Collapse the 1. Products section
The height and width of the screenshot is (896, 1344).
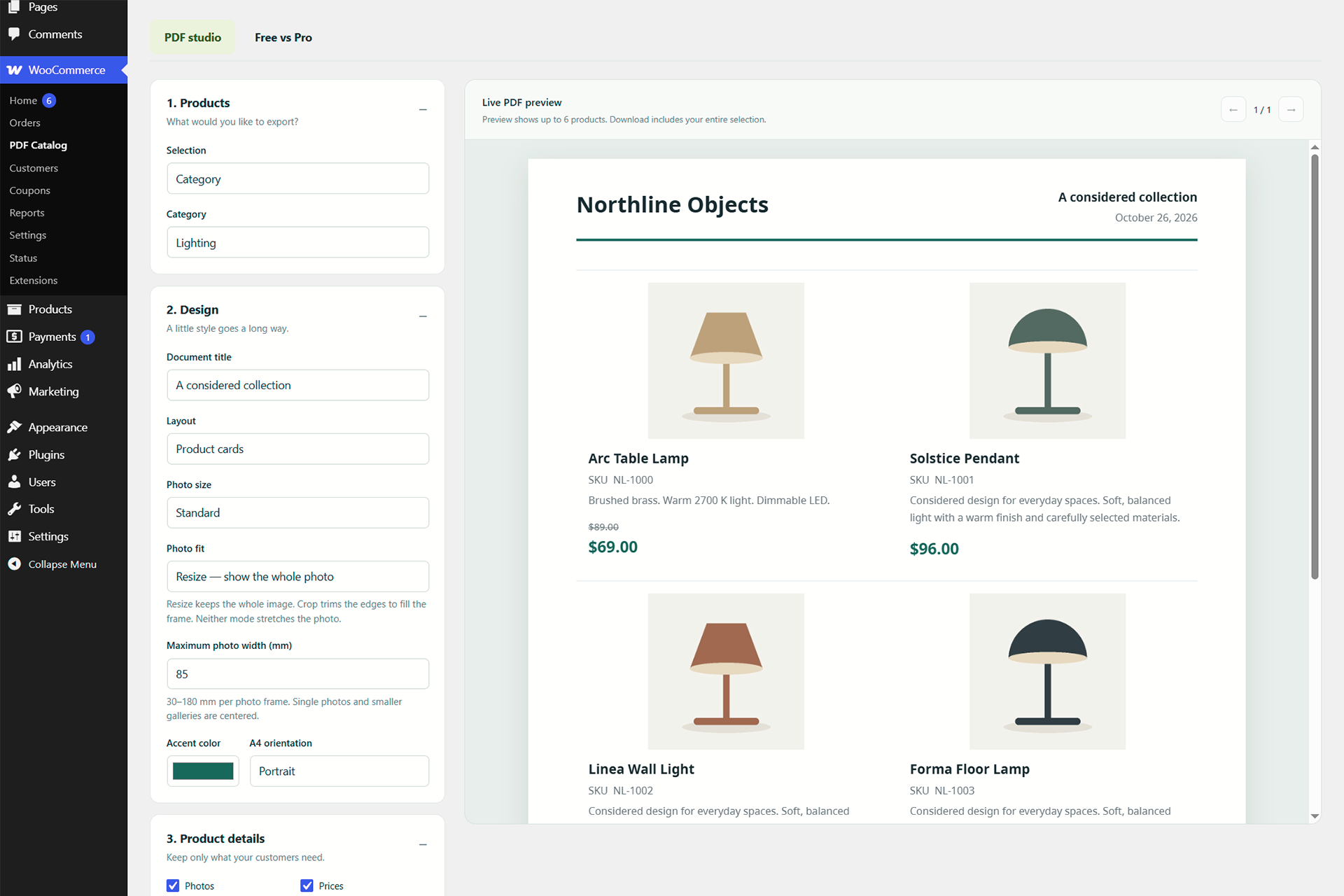423,110
